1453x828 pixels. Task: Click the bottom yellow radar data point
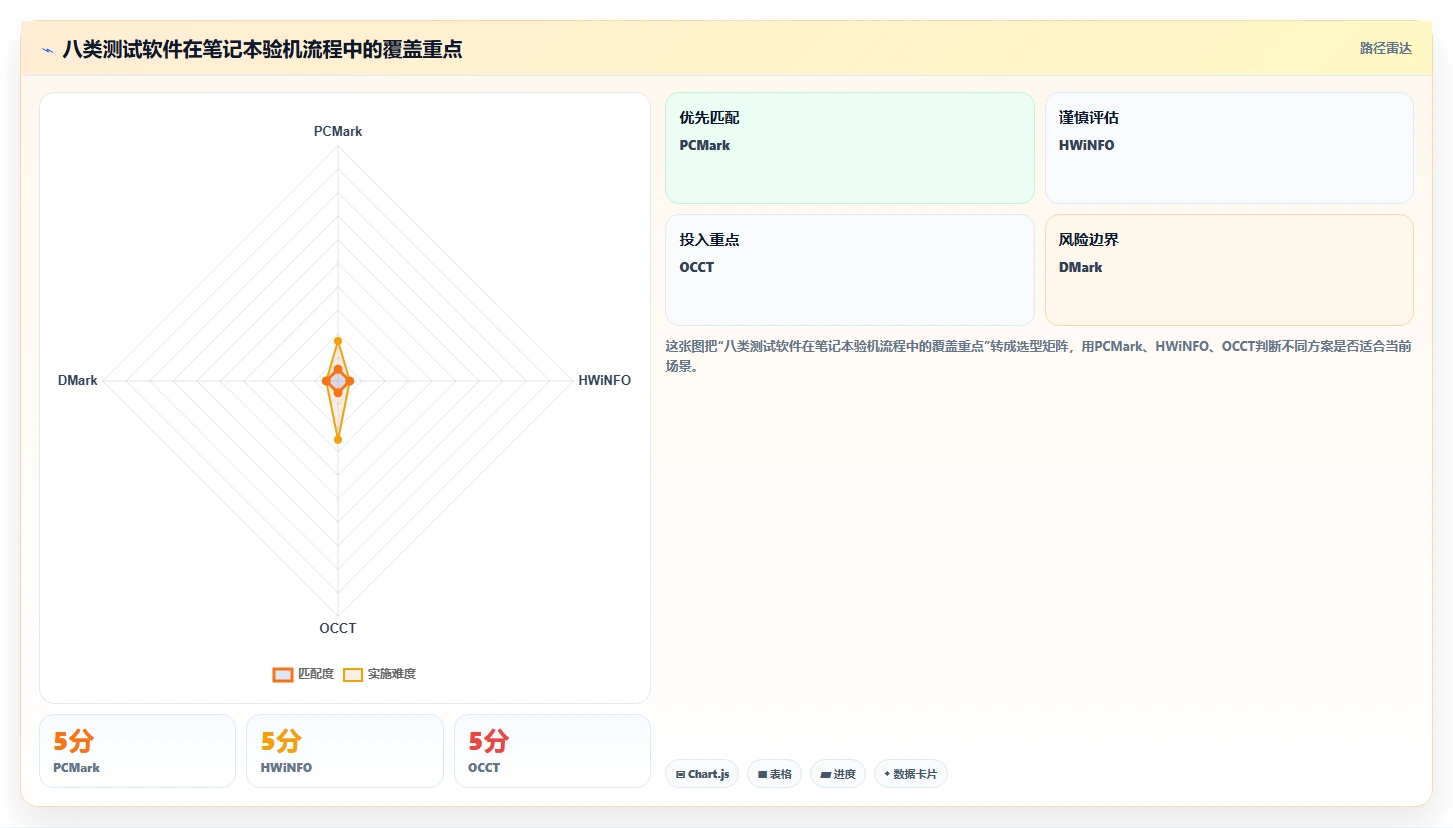tap(338, 439)
